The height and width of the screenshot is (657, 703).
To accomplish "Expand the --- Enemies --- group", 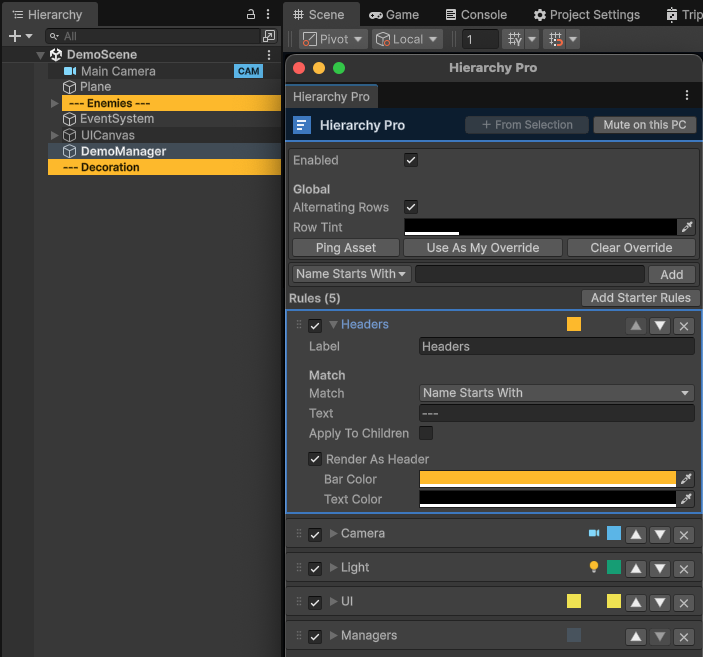I will (x=55, y=104).
